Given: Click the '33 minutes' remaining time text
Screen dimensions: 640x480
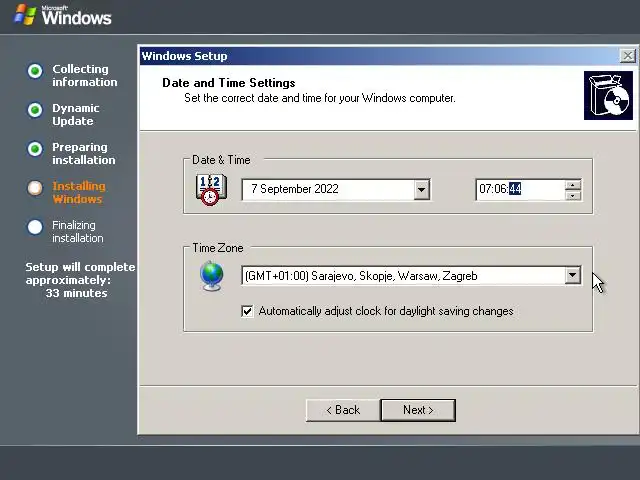Looking at the screenshot, I should click(x=76, y=293).
